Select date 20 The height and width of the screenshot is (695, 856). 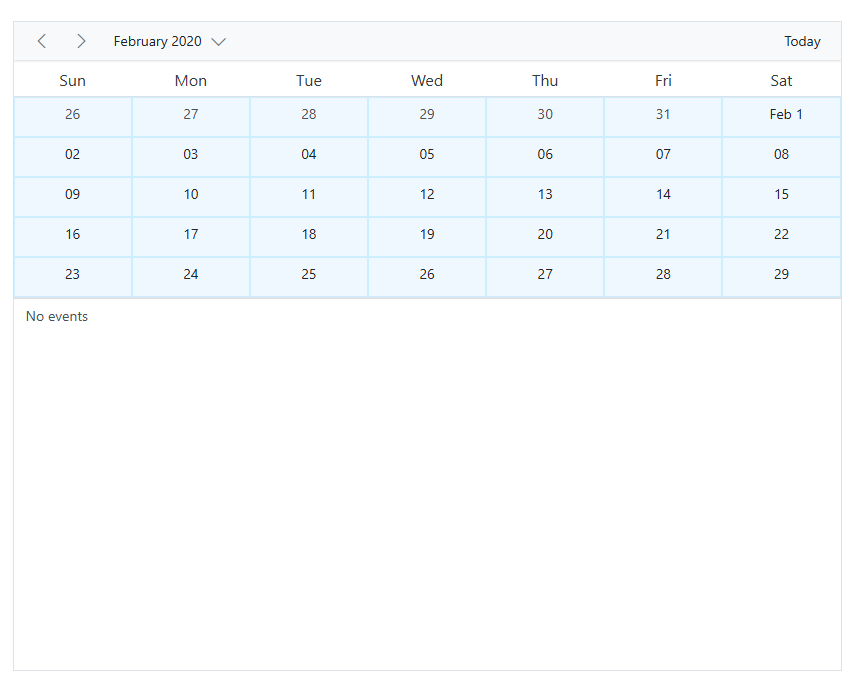coord(545,237)
